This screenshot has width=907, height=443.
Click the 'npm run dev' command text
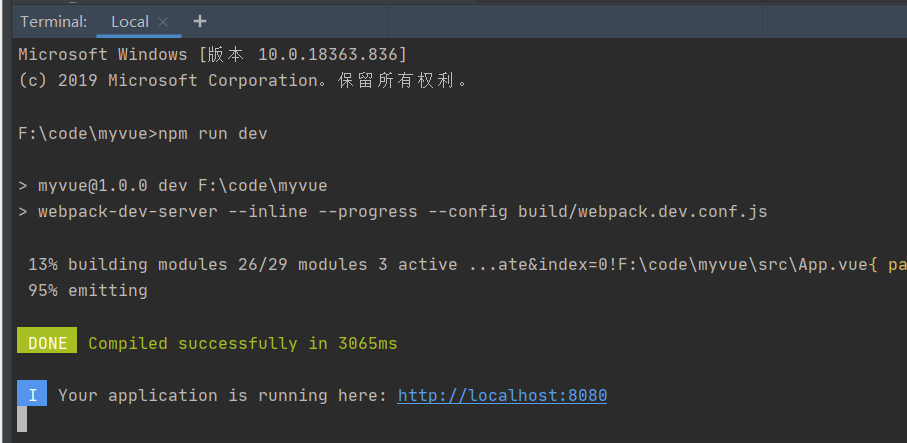click(x=213, y=133)
